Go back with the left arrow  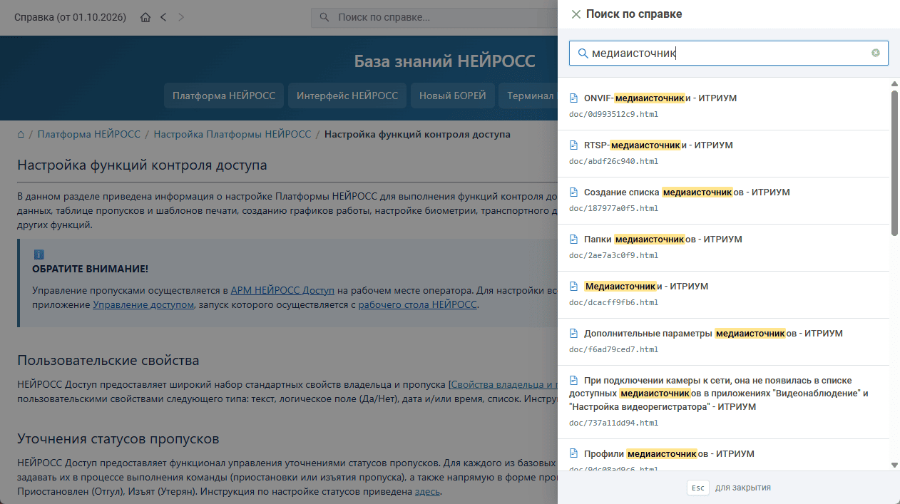click(164, 17)
